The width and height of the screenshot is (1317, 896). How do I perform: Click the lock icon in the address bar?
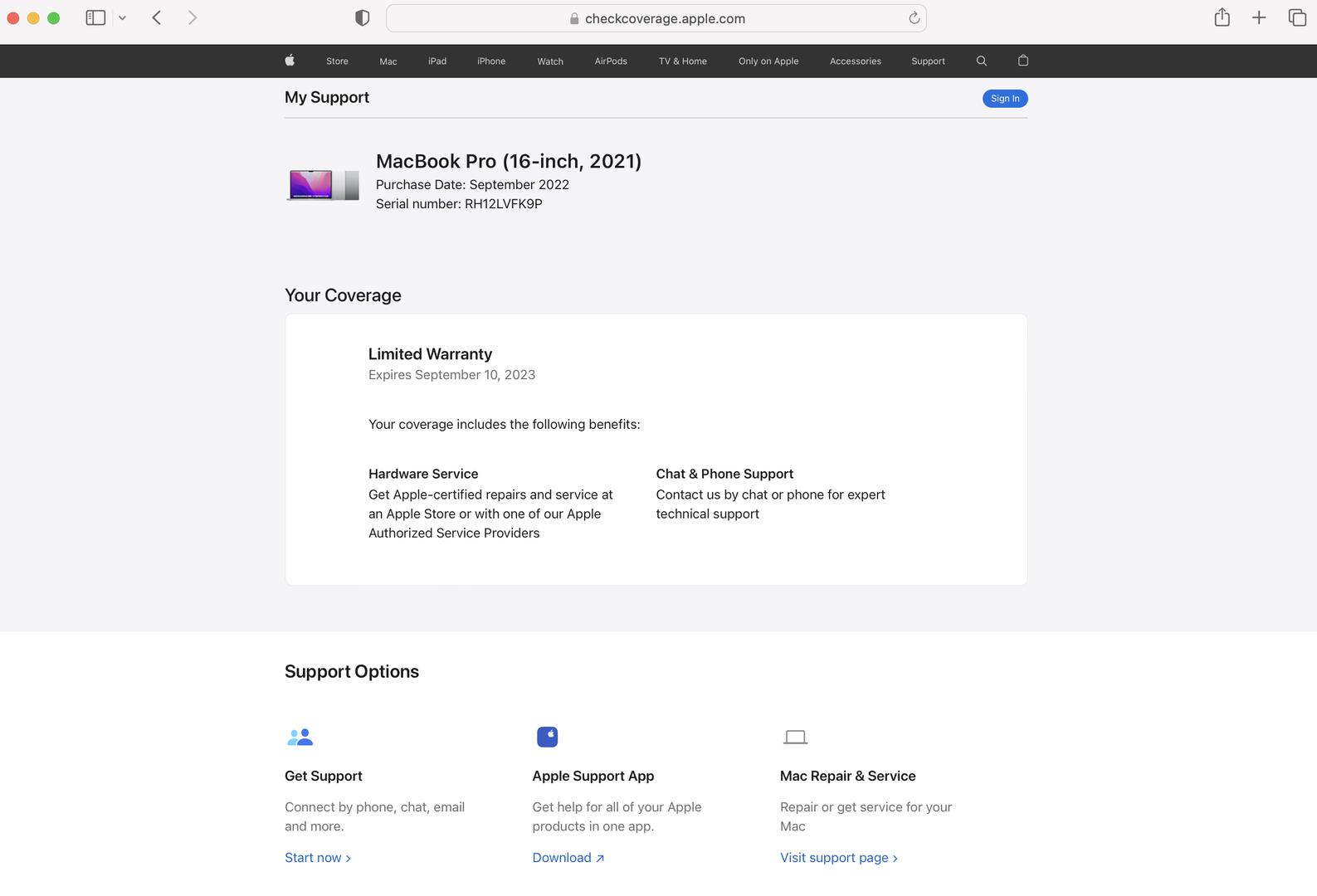click(574, 18)
